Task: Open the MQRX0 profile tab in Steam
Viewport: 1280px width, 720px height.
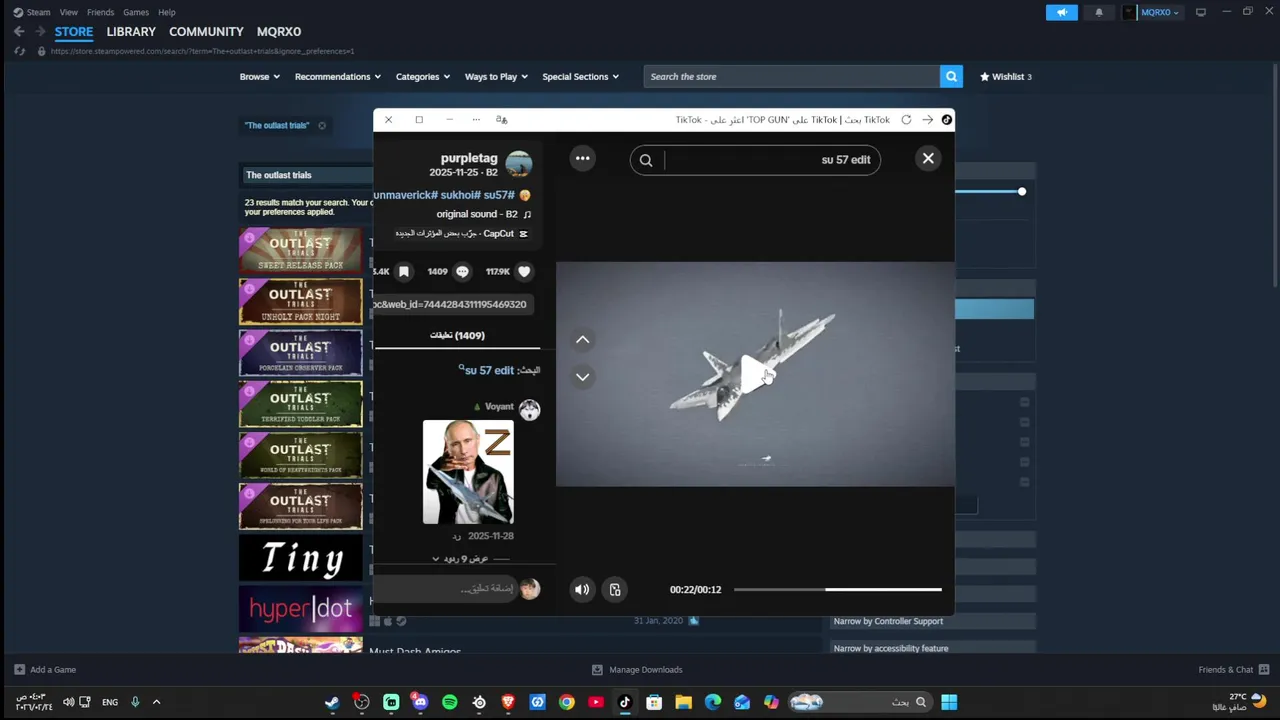Action: [279, 32]
